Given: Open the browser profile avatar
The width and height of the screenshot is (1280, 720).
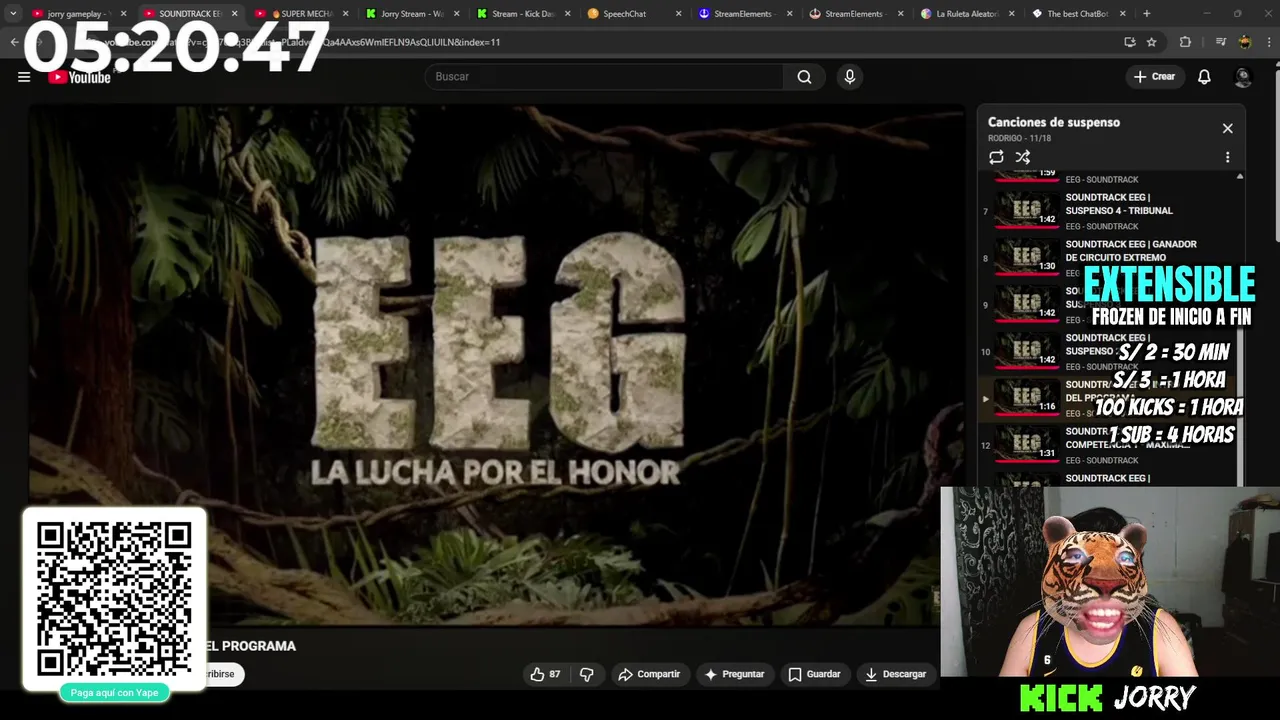Looking at the screenshot, I should pos(1245,42).
